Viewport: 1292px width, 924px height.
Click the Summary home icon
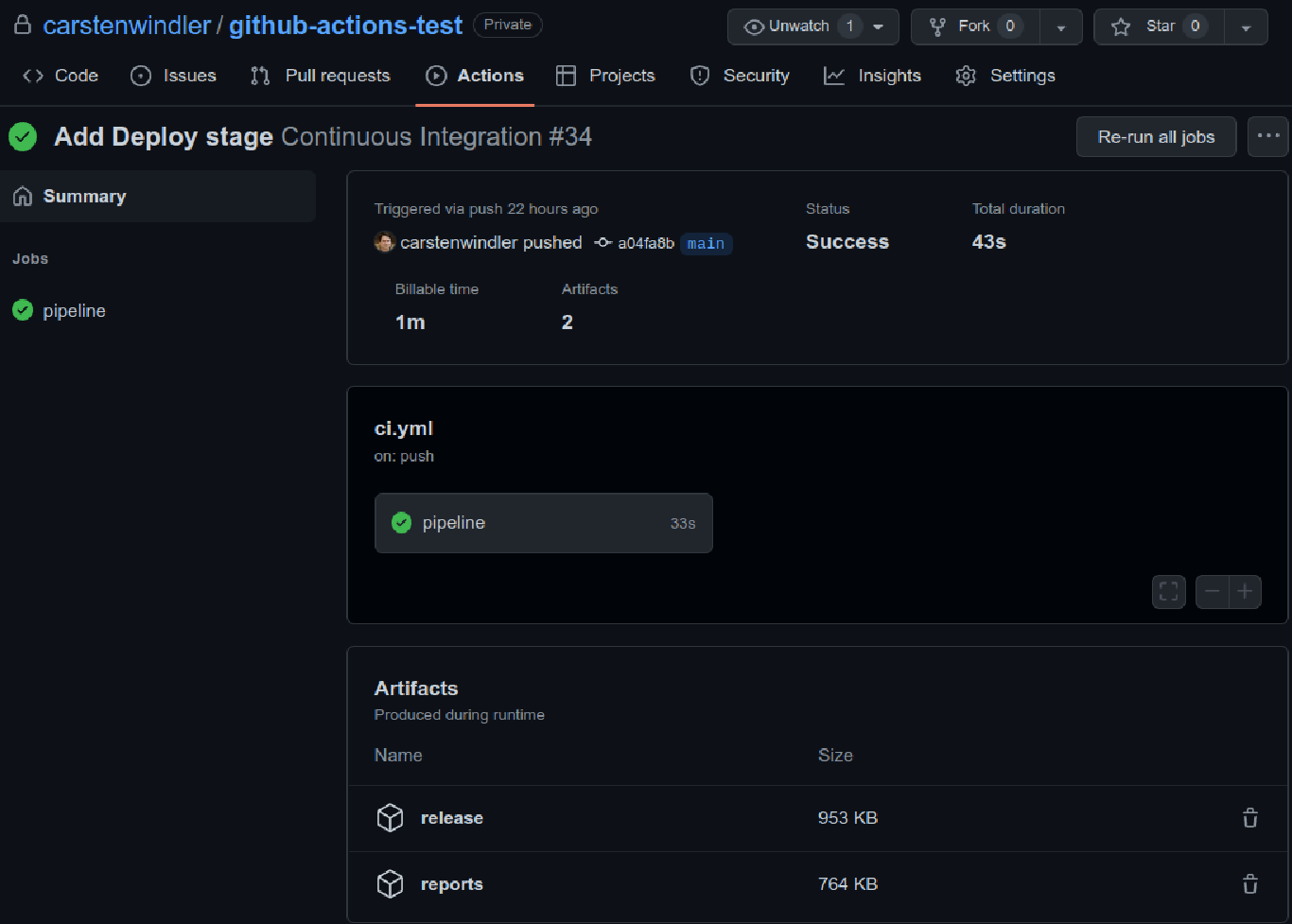click(22, 197)
